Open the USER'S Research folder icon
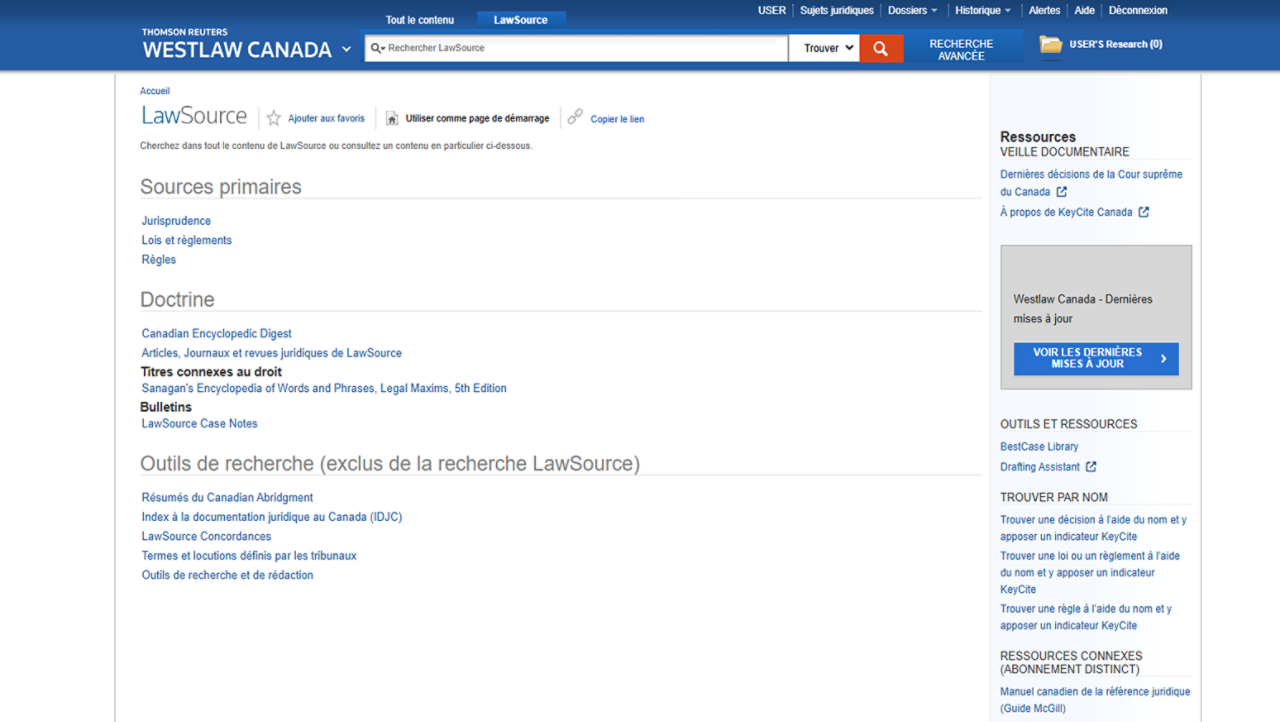This screenshot has height=722, width=1280. [x=1050, y=45]
